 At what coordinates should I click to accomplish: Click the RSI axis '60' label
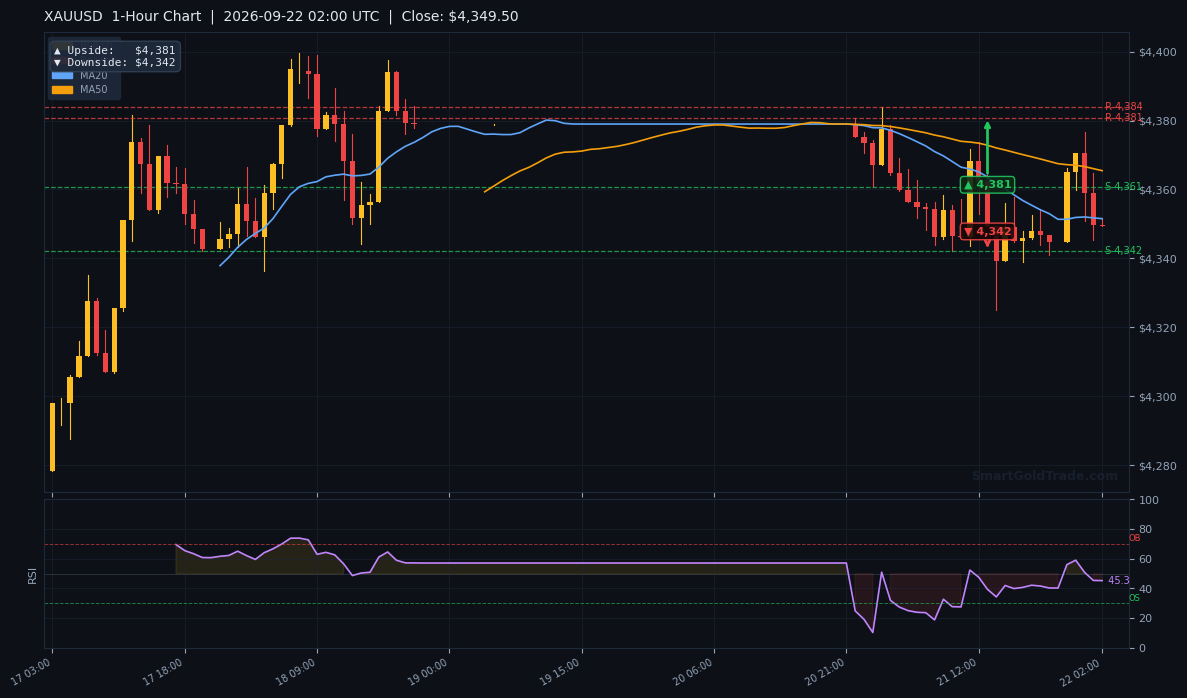1145,559
